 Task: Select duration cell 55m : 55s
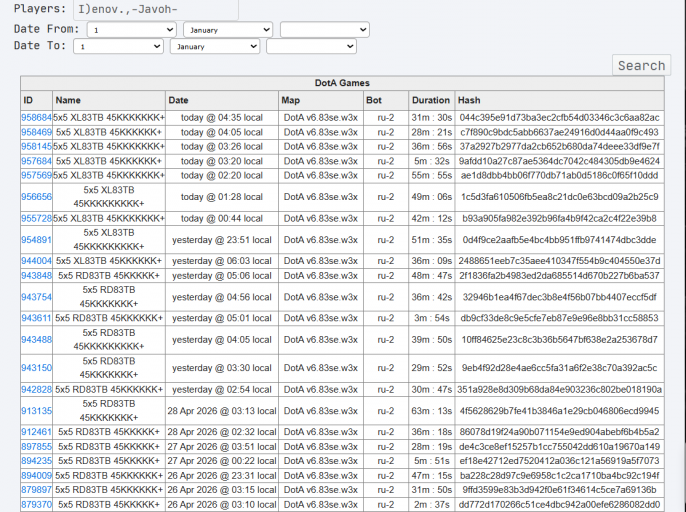(431, 175)
